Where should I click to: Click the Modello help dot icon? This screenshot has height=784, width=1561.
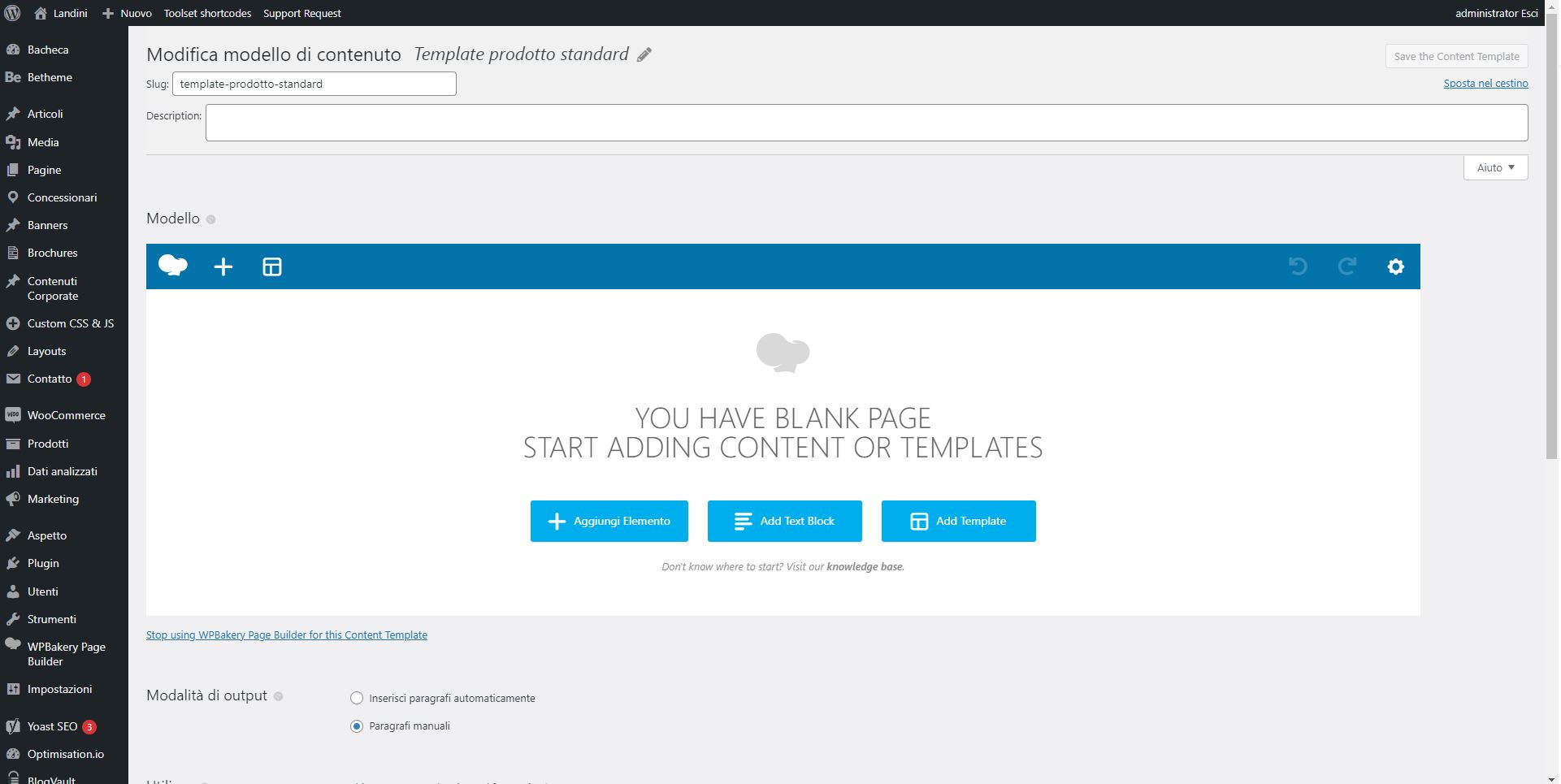click(211, 219)
